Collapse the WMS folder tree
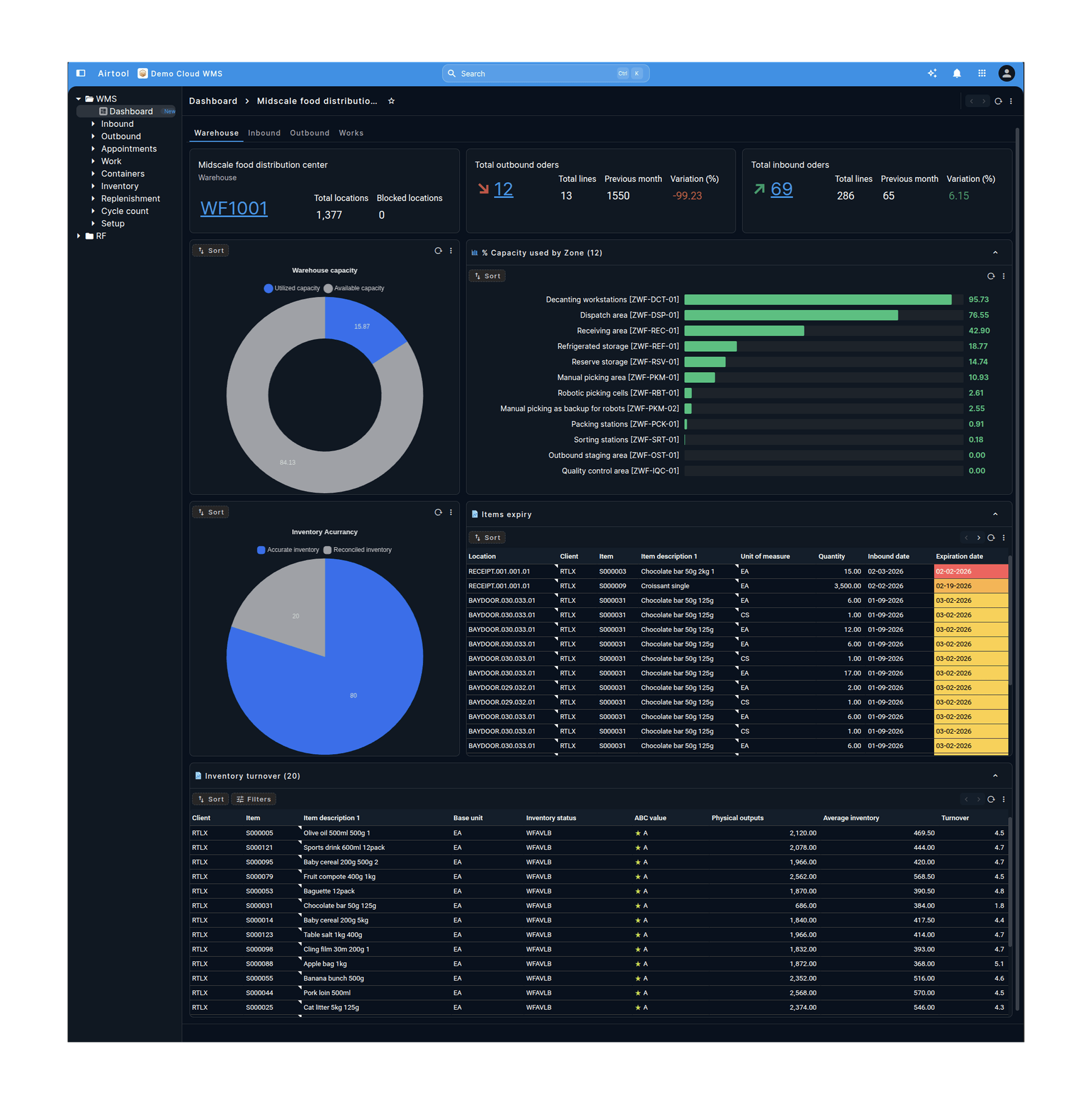Viewport: 1092px width, 1113px height. pyautogui.click(x=79, y=98)
